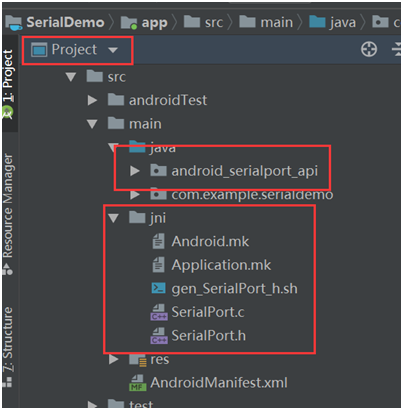Click the Structure tab icon
Image resolution: width=403 pixels, height=410 pixels.
tap(7, 382)
